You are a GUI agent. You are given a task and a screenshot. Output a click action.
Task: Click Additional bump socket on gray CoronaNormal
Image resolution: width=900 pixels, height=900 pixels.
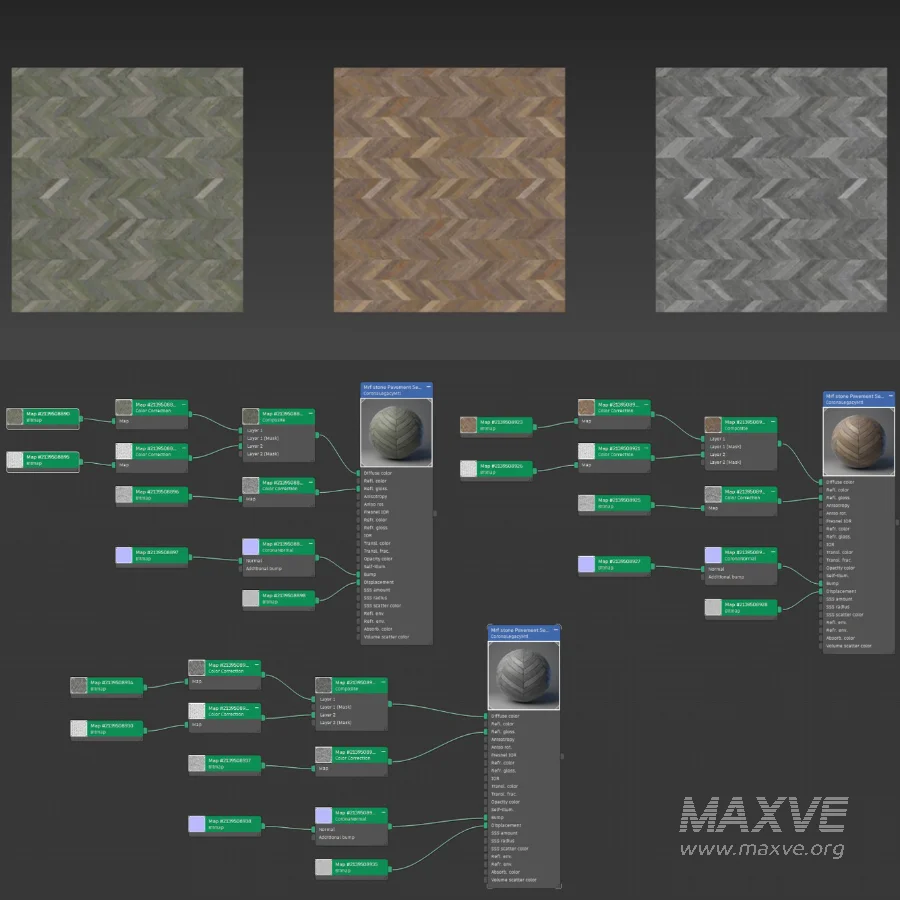point(313,837)
